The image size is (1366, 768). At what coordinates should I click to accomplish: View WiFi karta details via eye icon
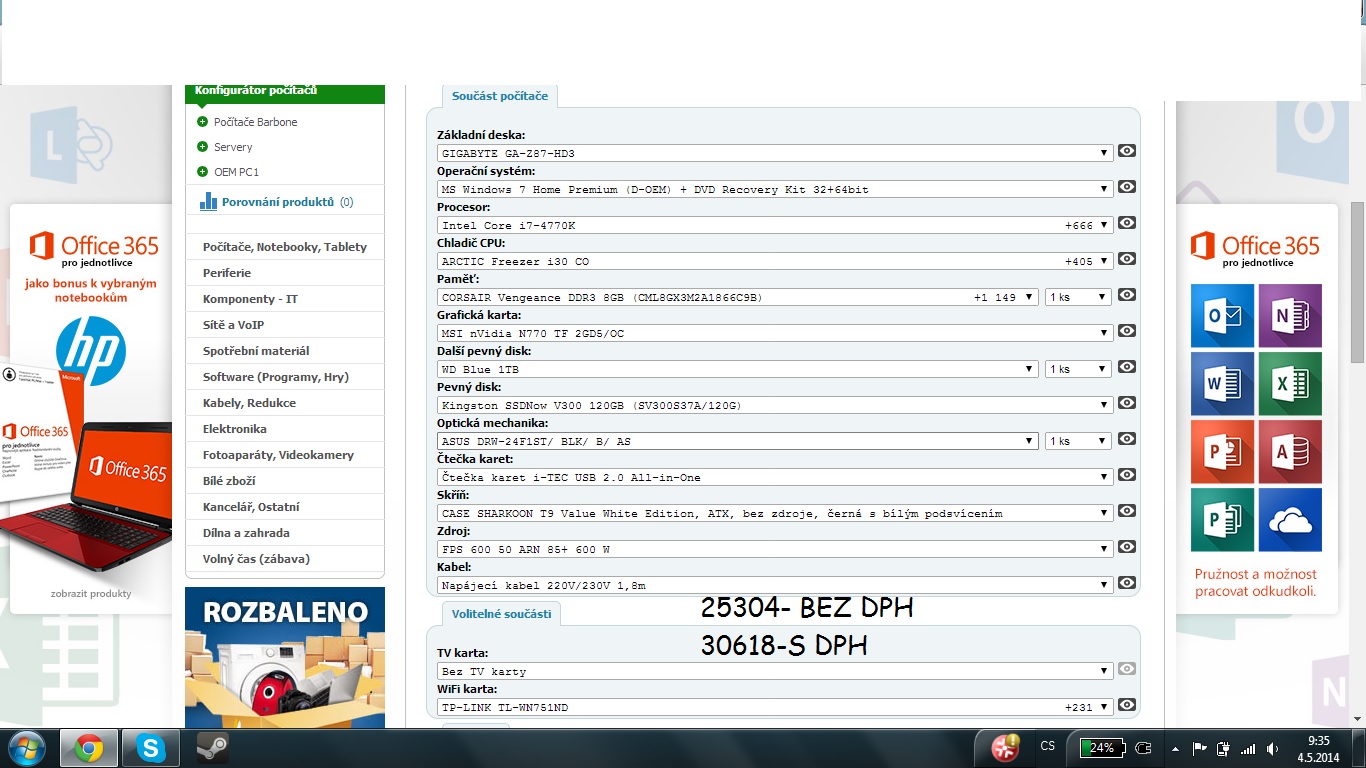pos(1127,705)
